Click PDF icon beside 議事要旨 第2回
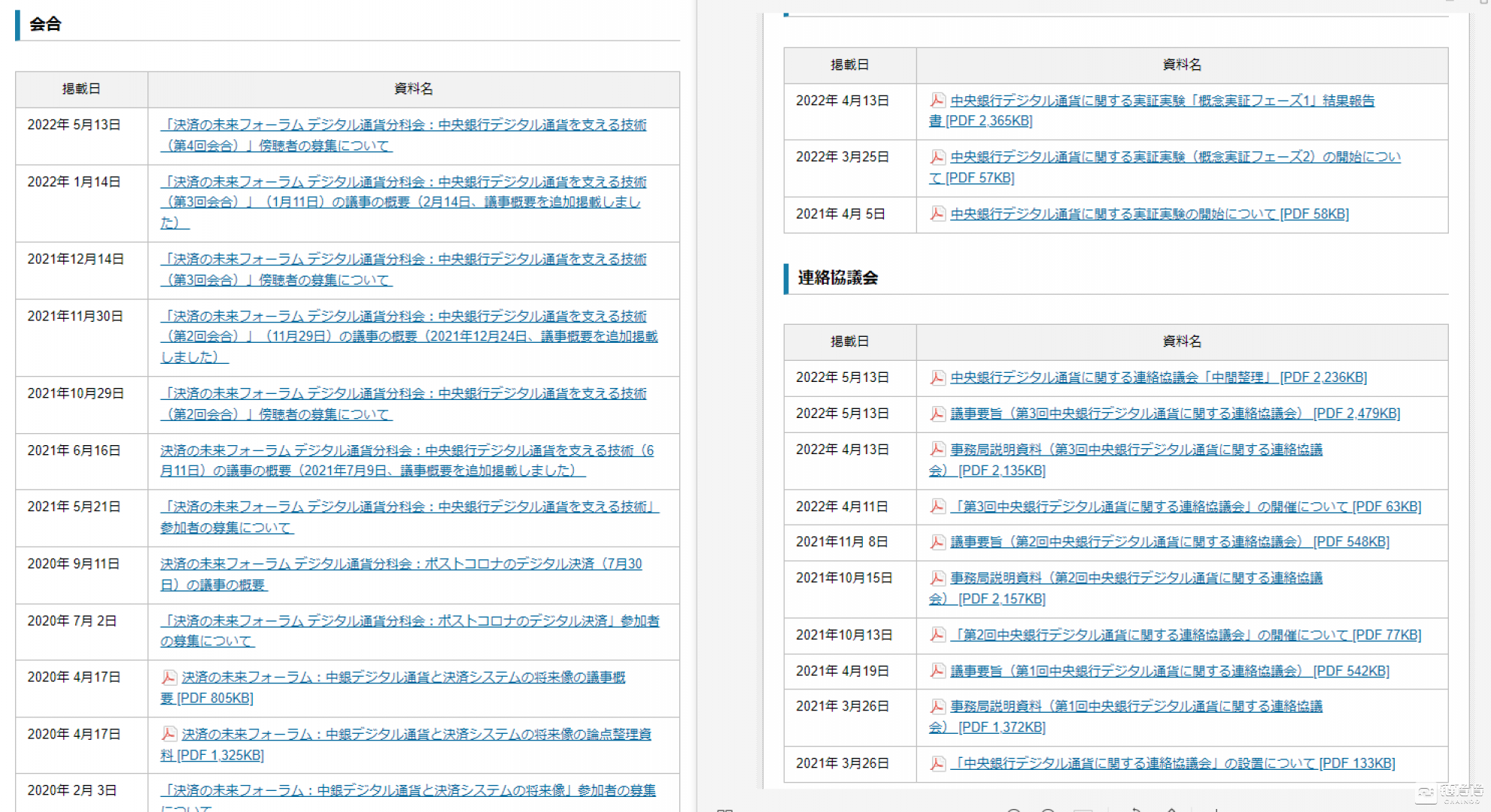1491x812 pixels. click(x=937, y=542)
